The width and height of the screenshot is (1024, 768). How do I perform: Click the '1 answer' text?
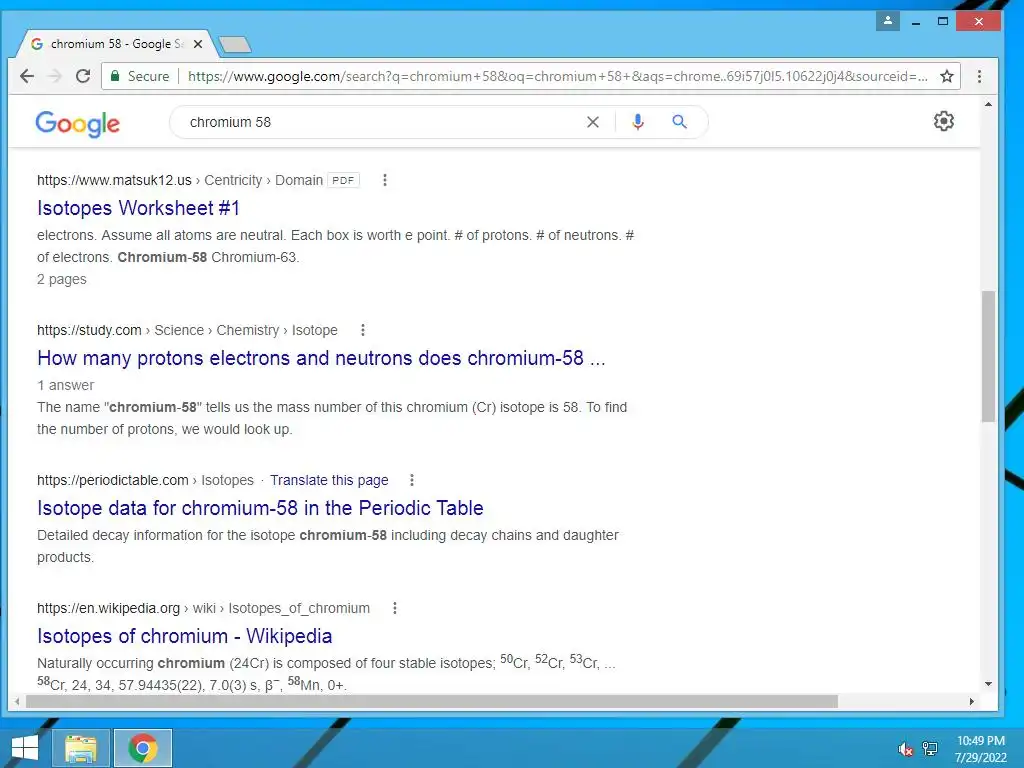coord(65,385)
